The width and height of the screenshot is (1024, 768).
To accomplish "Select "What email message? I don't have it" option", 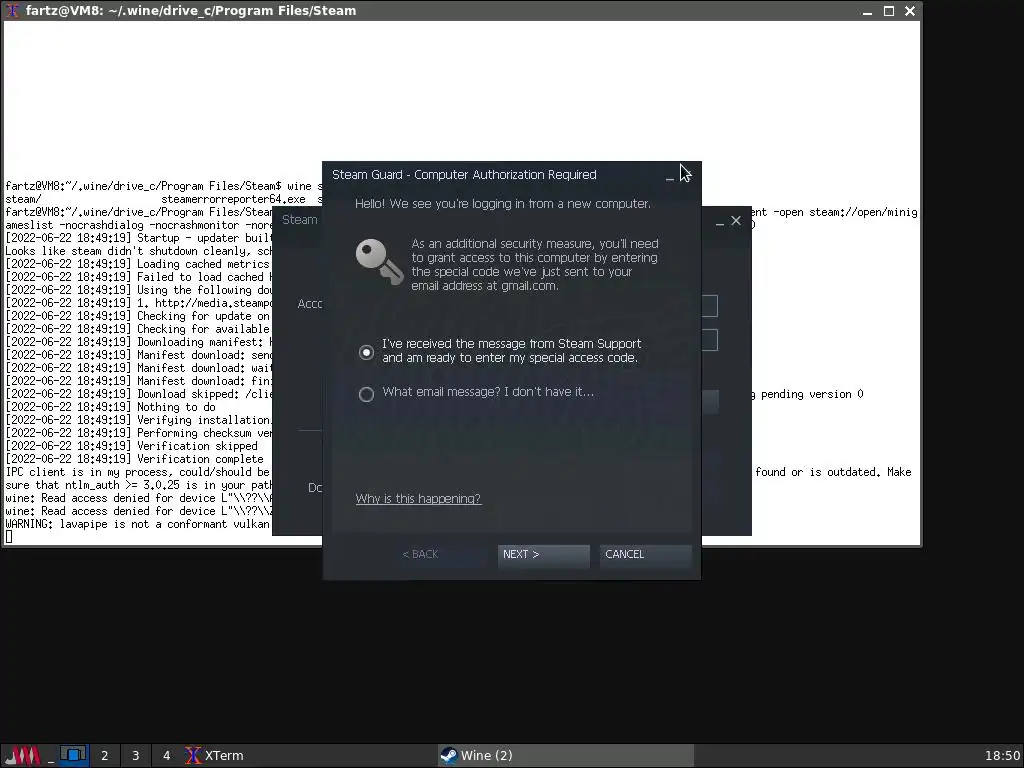I will pos(366,394).
